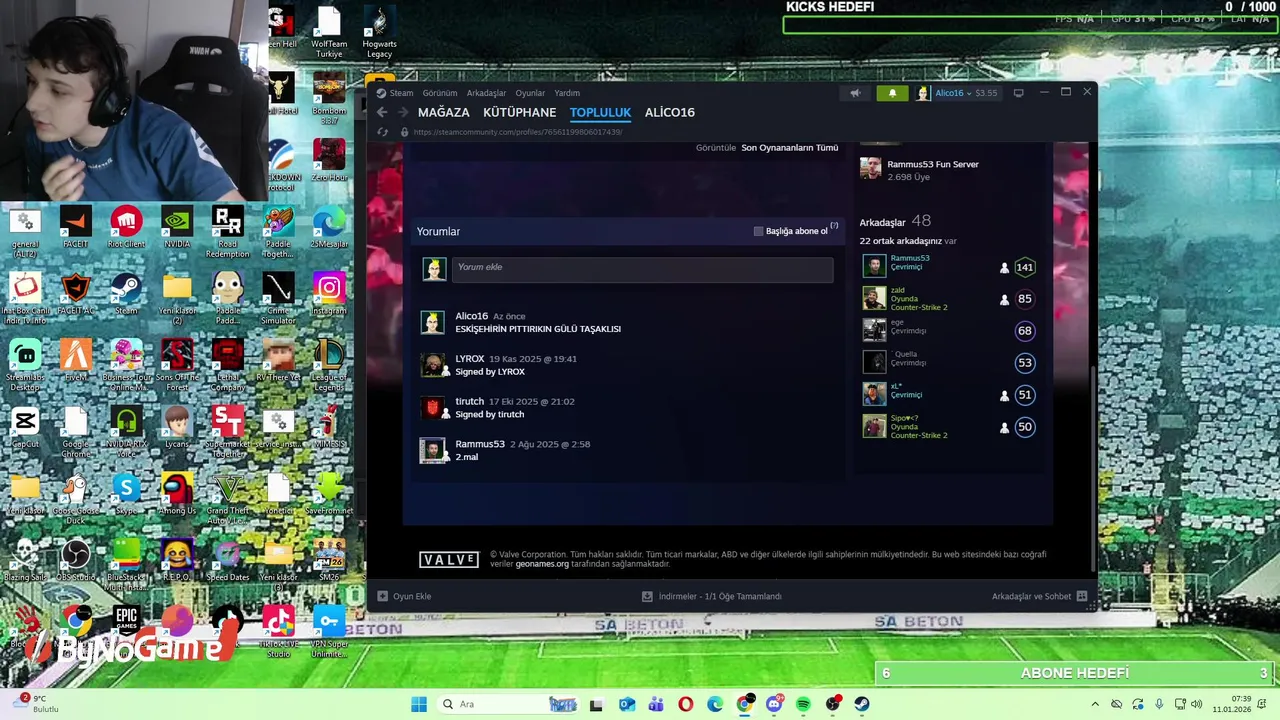Viewport: 1280px width, 720px height.
Task: Reload the Steam community page
Action: 382,132
